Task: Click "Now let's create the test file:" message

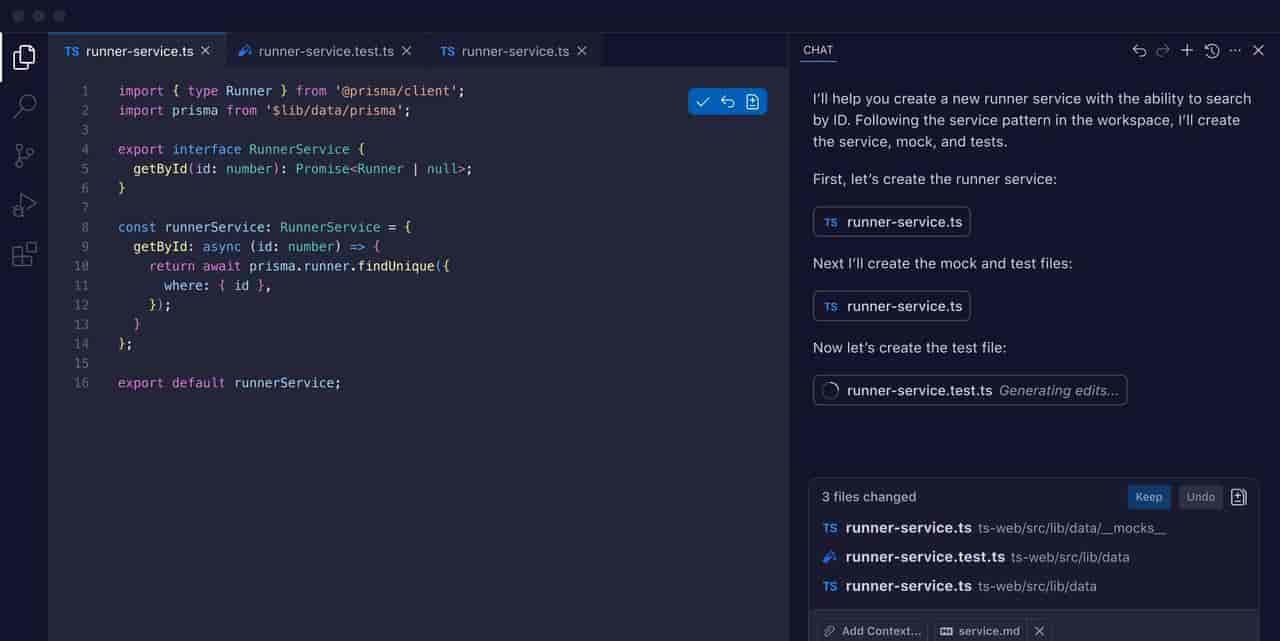Action: [x=910, y=348]
